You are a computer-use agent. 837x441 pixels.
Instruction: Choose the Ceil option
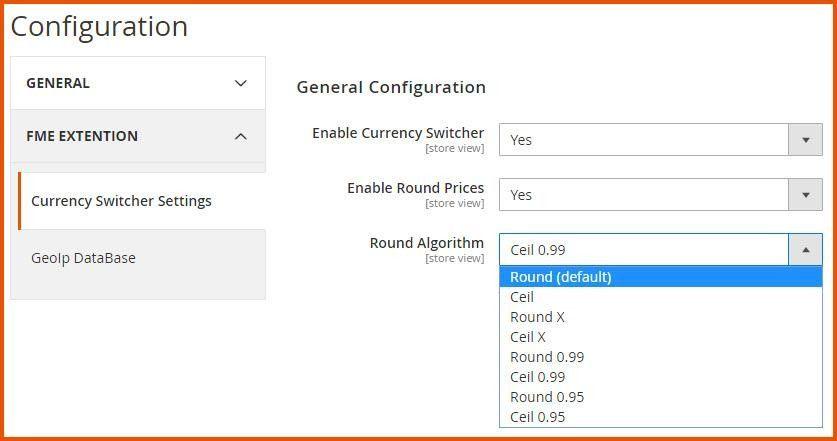(522, 297)
